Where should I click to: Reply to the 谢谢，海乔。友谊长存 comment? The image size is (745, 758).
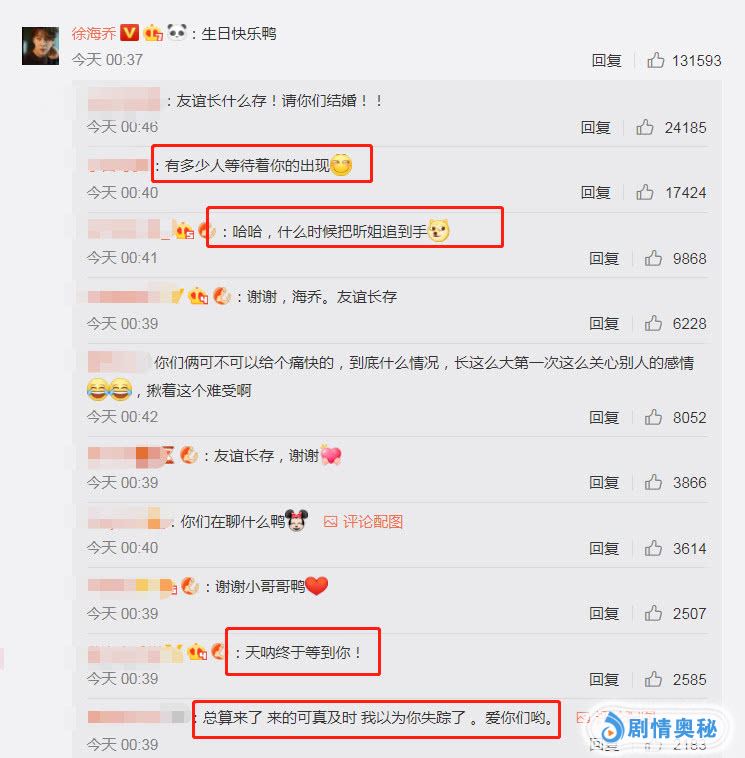(x=604, y=323)
